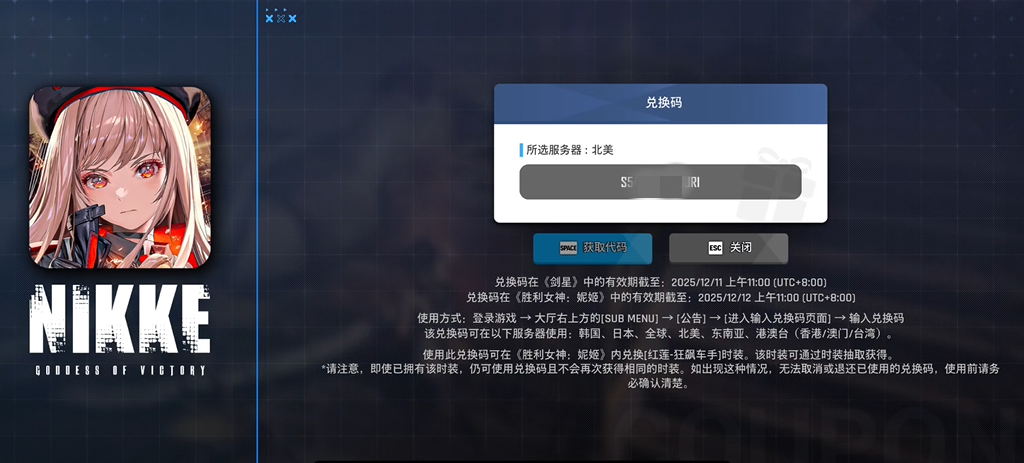Click the supported servers list line
Viewport: 1024px width, 463px height.
(x=660, y=334)
